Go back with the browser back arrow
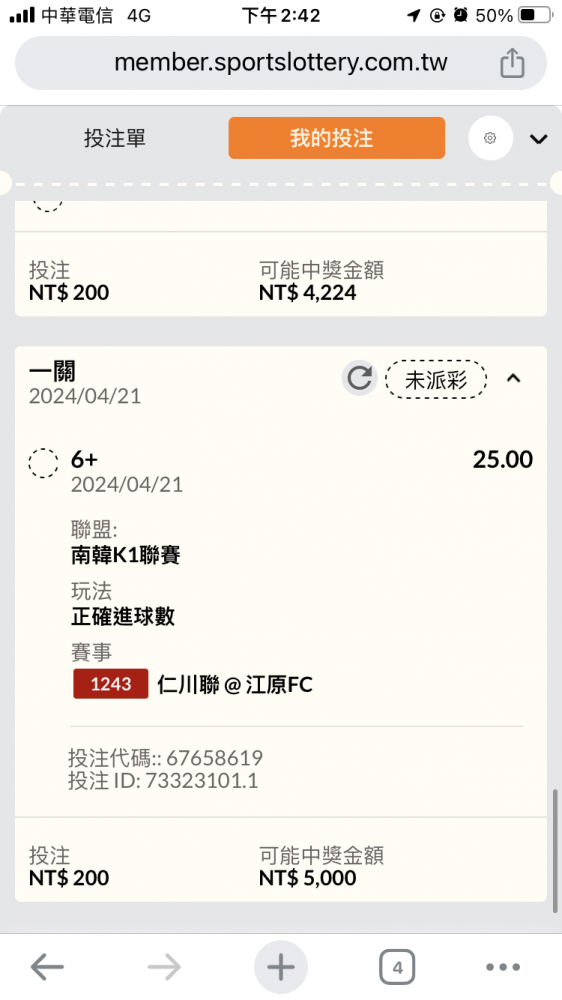Image resolution: width=562 pixels, height=1000 pixels. click(x=47, y=967)
